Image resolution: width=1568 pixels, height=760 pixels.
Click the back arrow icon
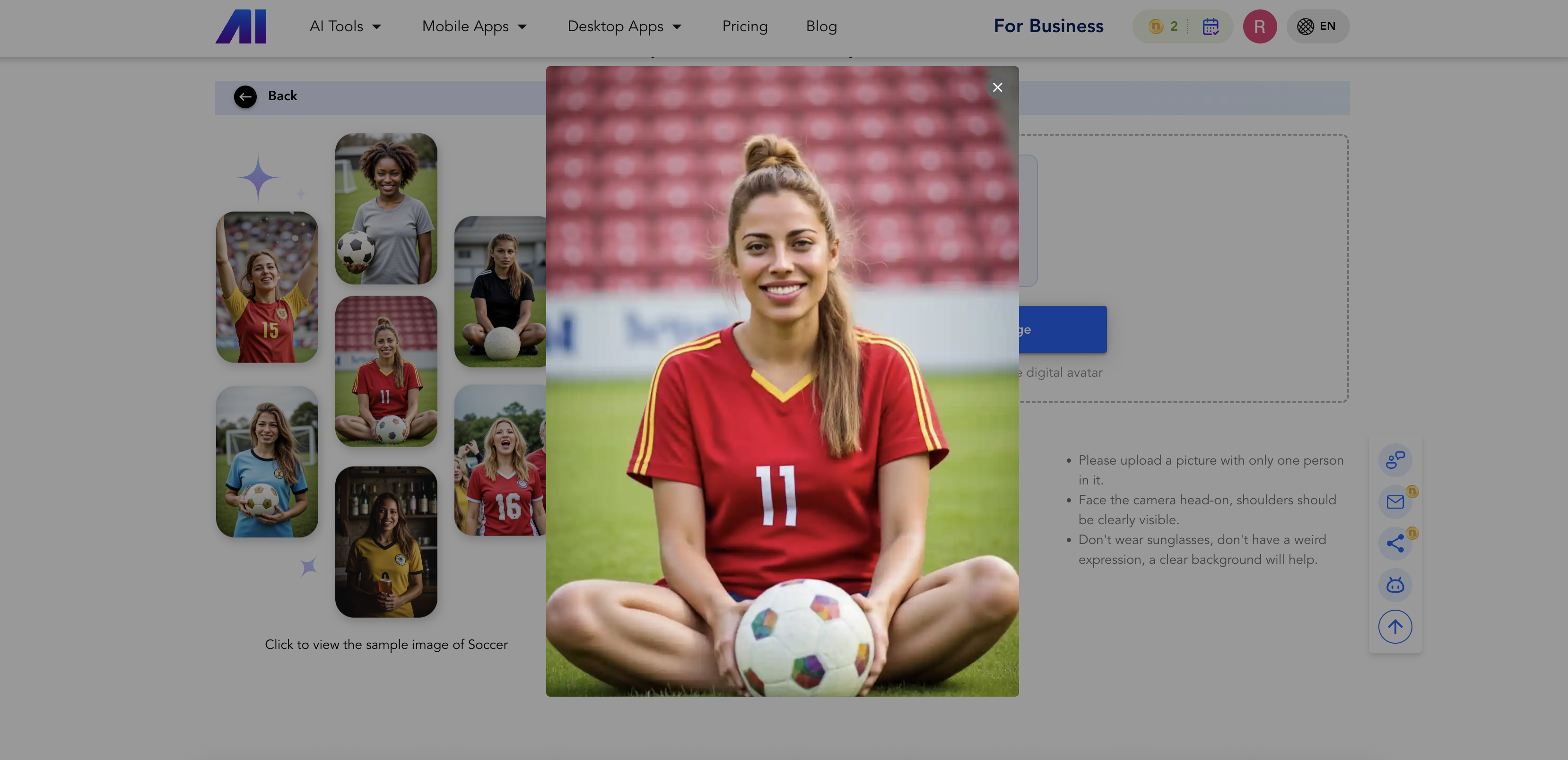coord(245,96)
